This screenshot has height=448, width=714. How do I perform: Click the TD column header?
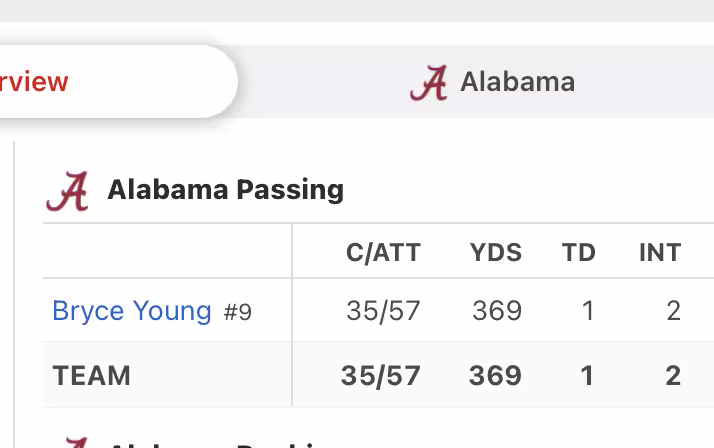click(579, 253)
